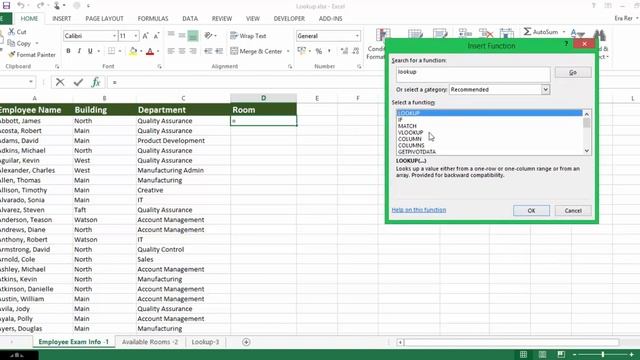Open the font size 11 dropdown

click(x=136, y=36)
